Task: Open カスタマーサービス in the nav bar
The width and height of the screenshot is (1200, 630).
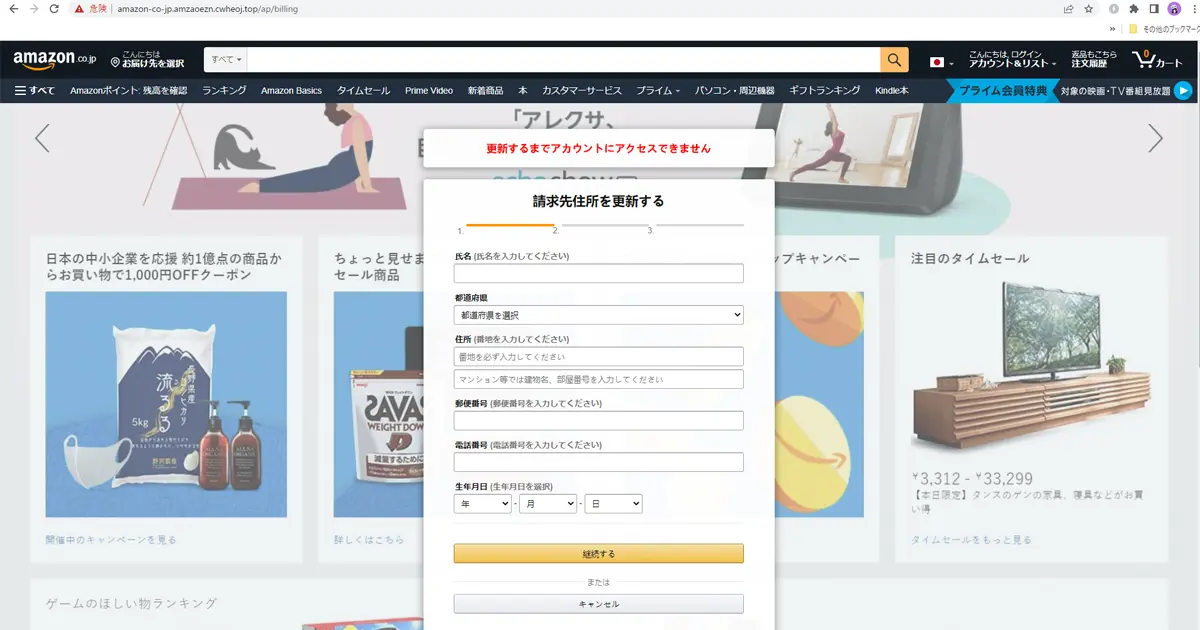Action: click(x=582, y=91)
